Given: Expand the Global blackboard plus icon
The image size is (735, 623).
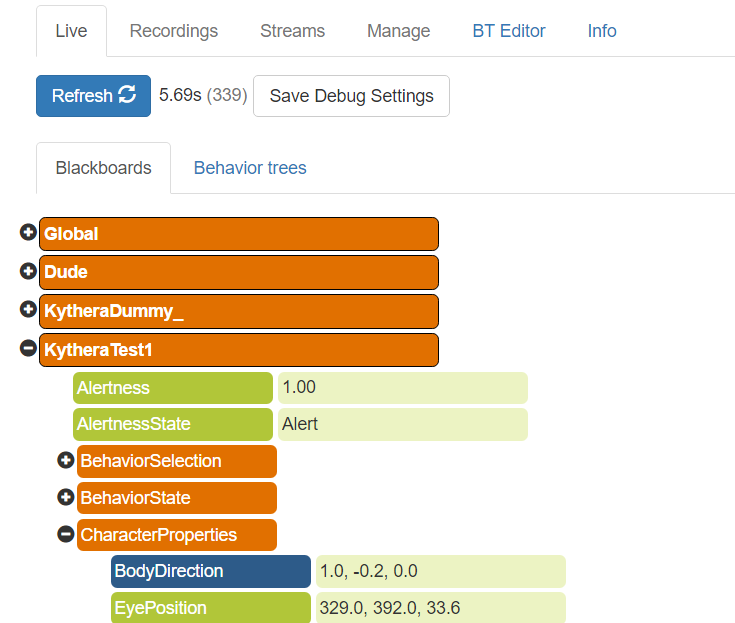Looking at the screenshot, I should click(x=28, y=233).
